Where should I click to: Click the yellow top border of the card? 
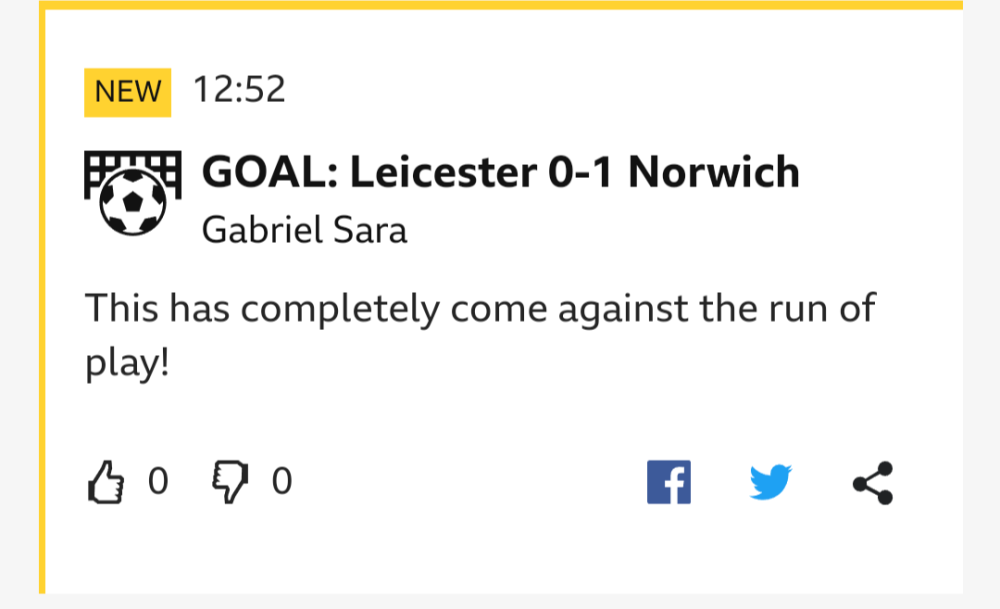500,5
